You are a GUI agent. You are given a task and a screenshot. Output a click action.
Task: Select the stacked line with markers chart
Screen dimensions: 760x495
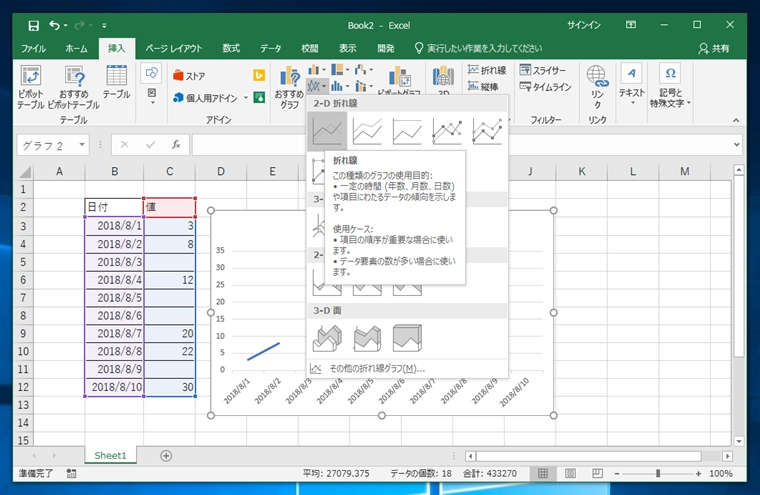487,131
